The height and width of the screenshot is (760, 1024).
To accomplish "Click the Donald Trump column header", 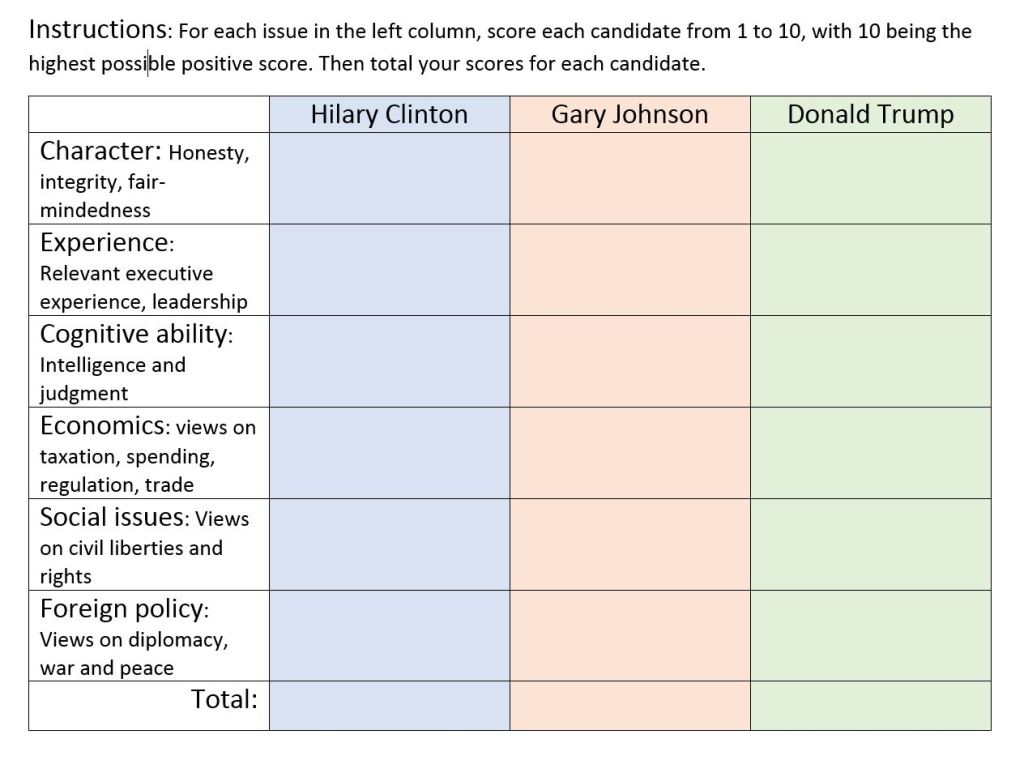I will (x=871, y=114).
